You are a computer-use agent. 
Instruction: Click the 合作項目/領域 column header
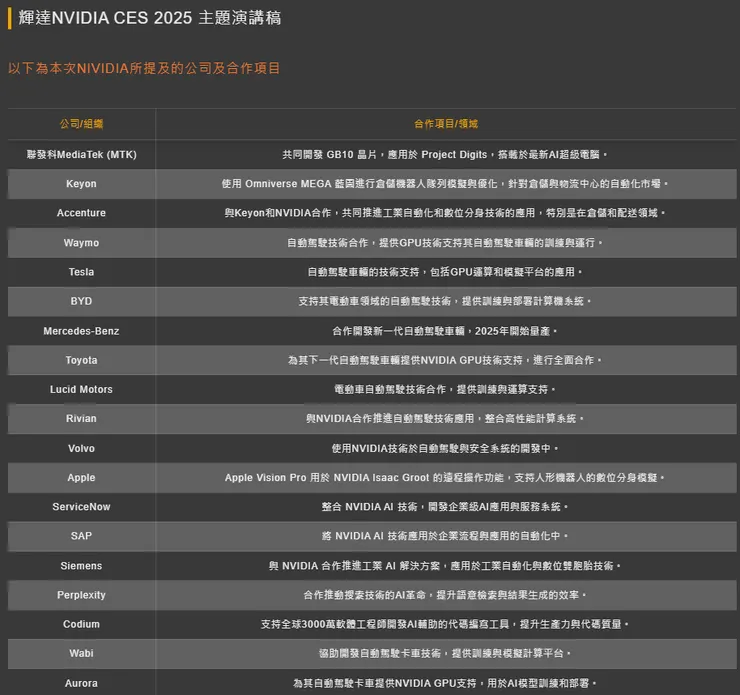446,124
